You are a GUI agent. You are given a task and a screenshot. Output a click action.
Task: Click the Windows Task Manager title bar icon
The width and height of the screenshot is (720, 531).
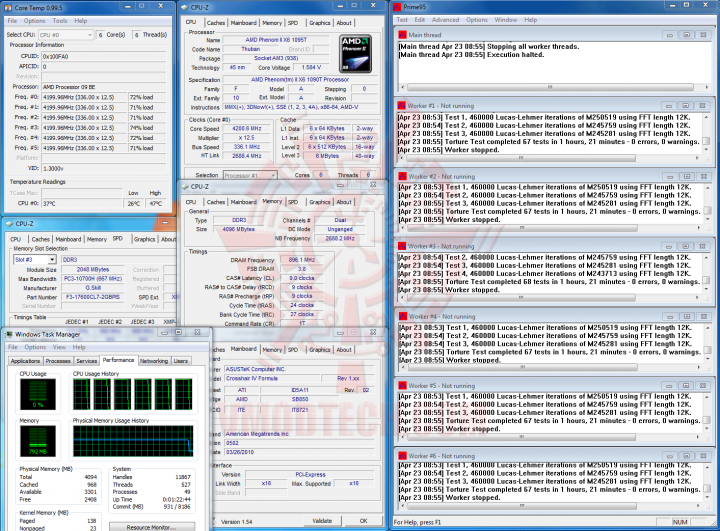click(x=9, y=334)
